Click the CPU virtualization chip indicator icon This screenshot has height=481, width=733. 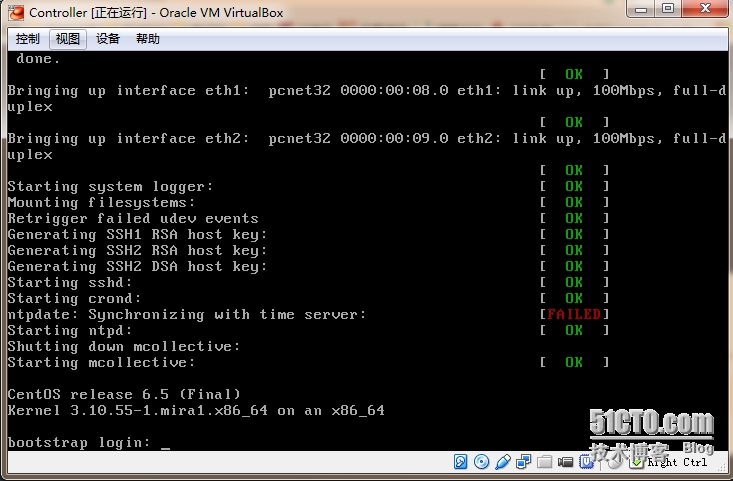(586, 462)
